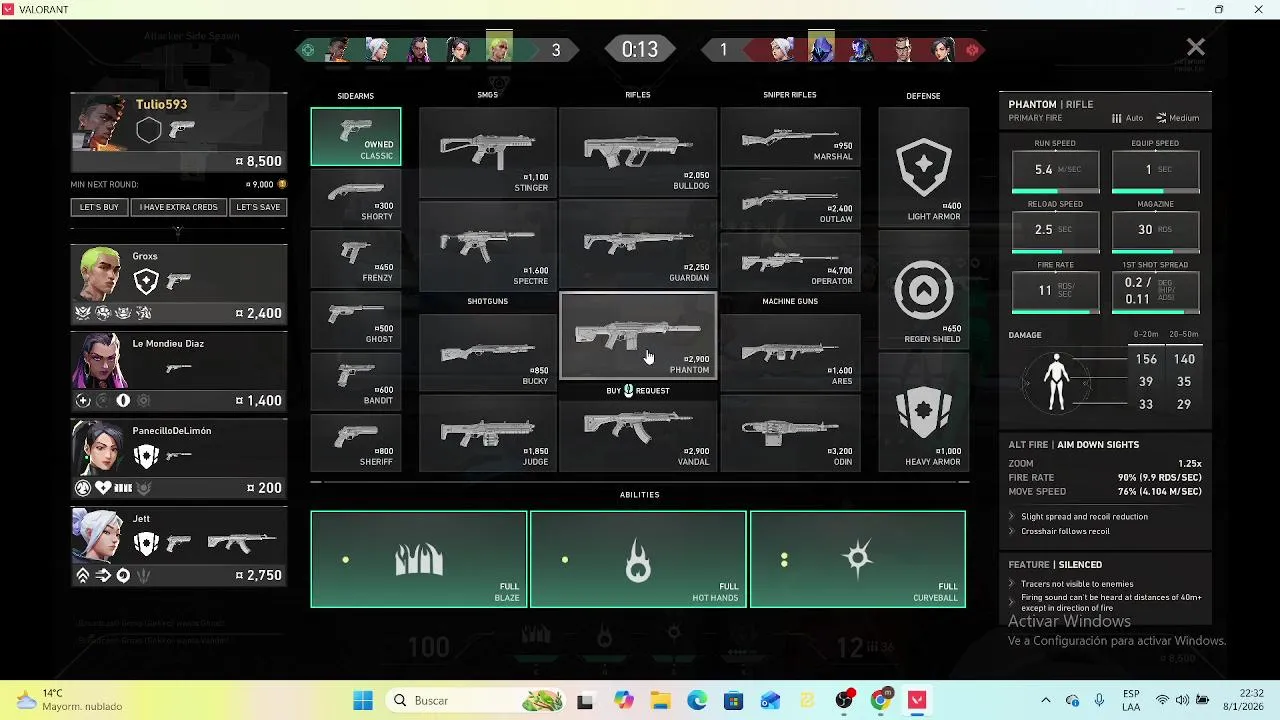Click the Buscar taskbar search box

477,700
